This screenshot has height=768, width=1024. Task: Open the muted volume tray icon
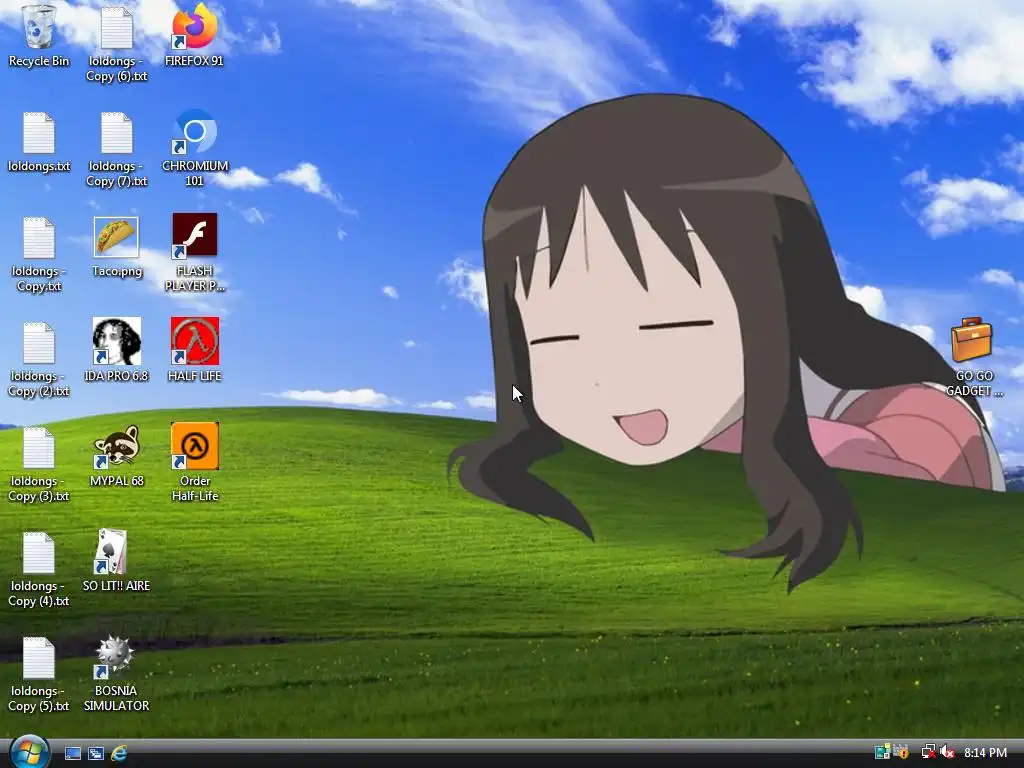pyautogui.click(x=948, y=752)
